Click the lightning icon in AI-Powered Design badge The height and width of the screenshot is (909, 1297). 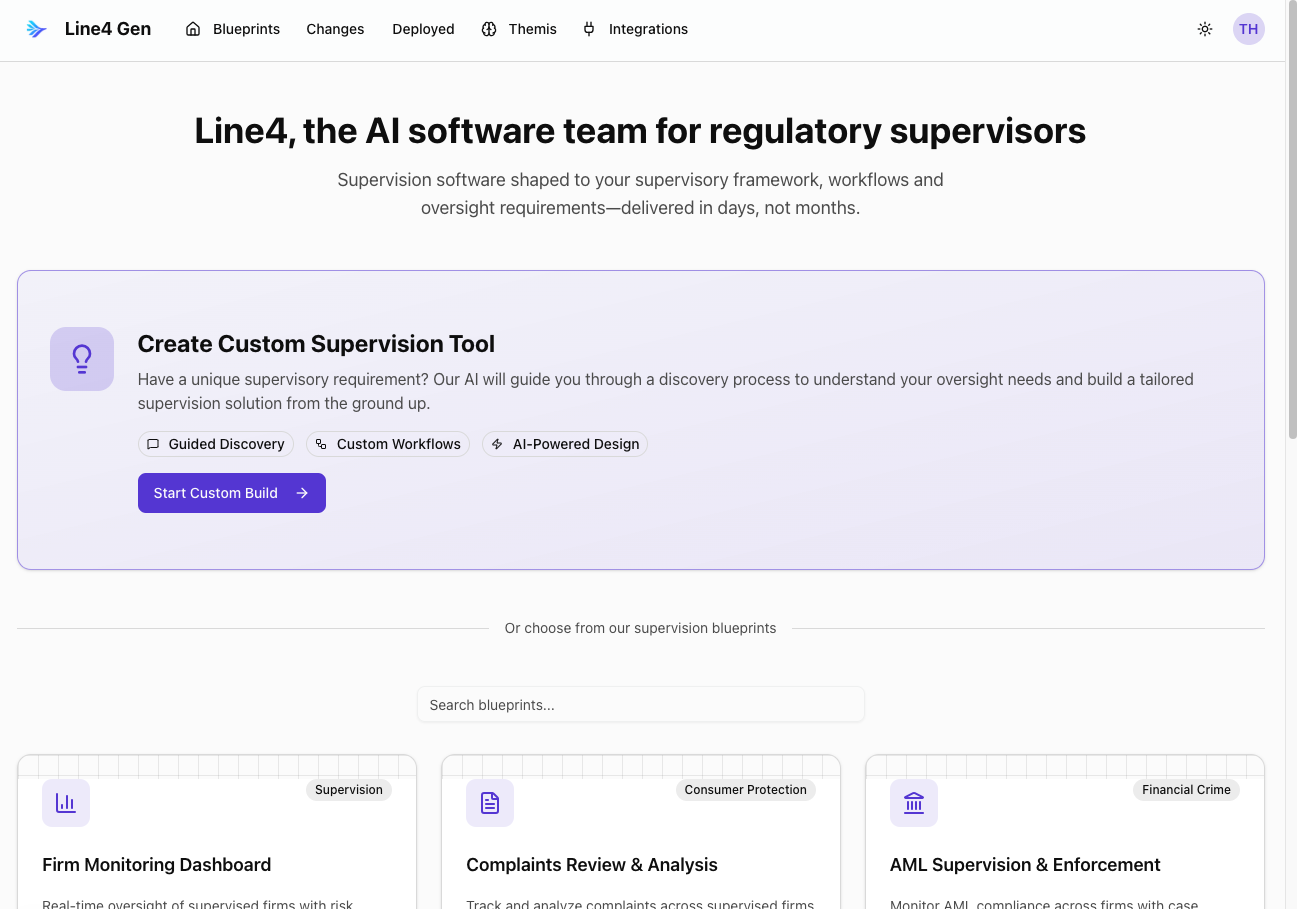tap(497, 443)
